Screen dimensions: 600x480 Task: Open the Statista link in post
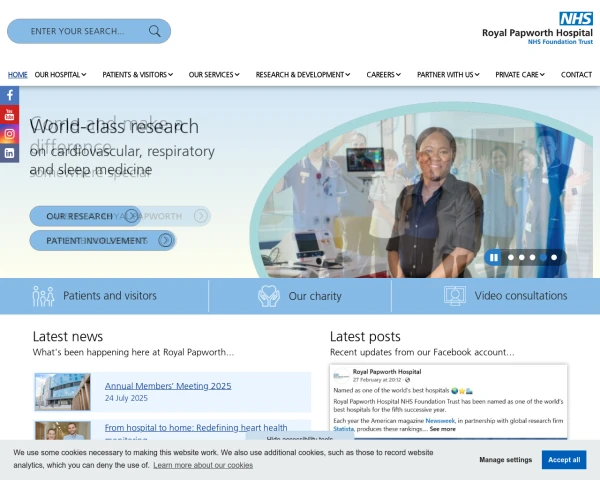click(343, 429)
